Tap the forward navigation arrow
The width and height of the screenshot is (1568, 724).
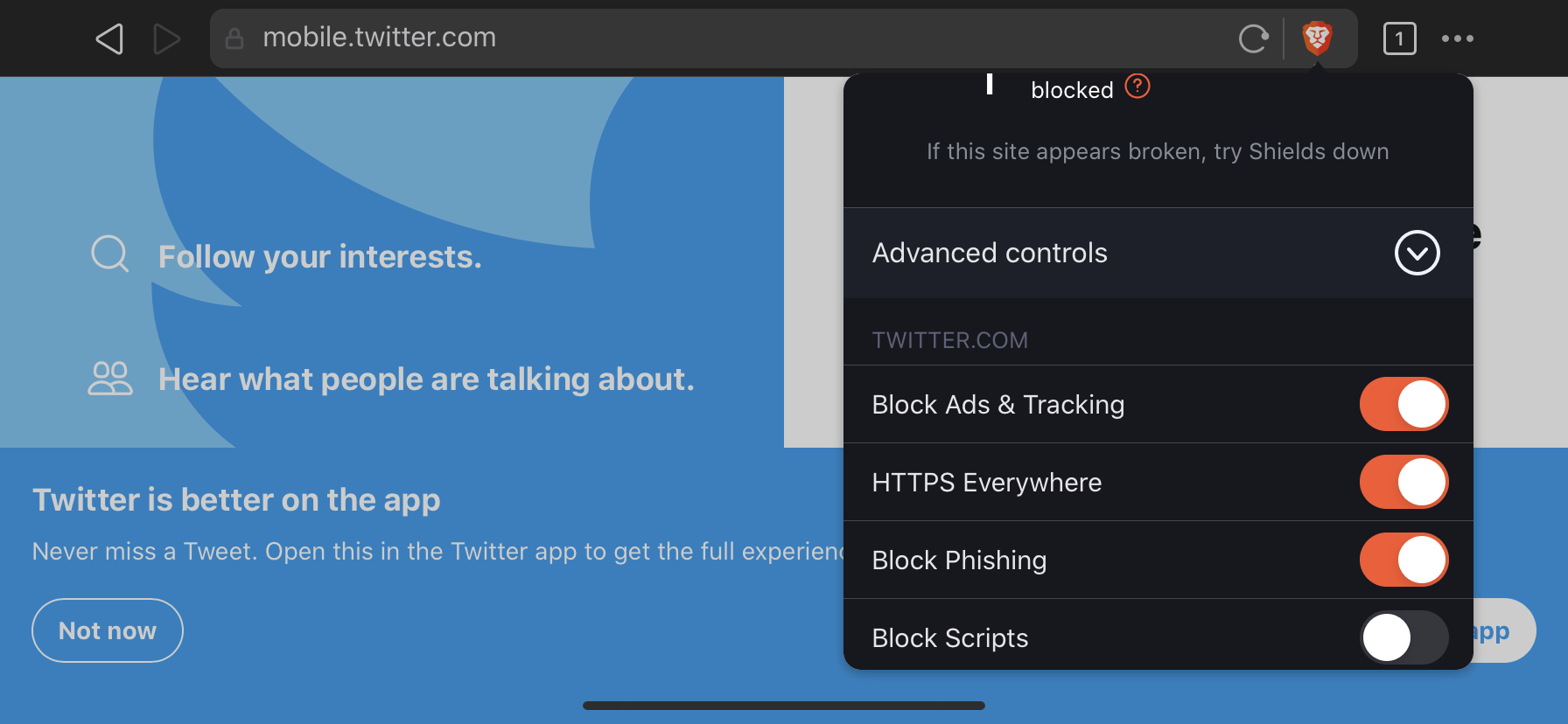[166, 38]
